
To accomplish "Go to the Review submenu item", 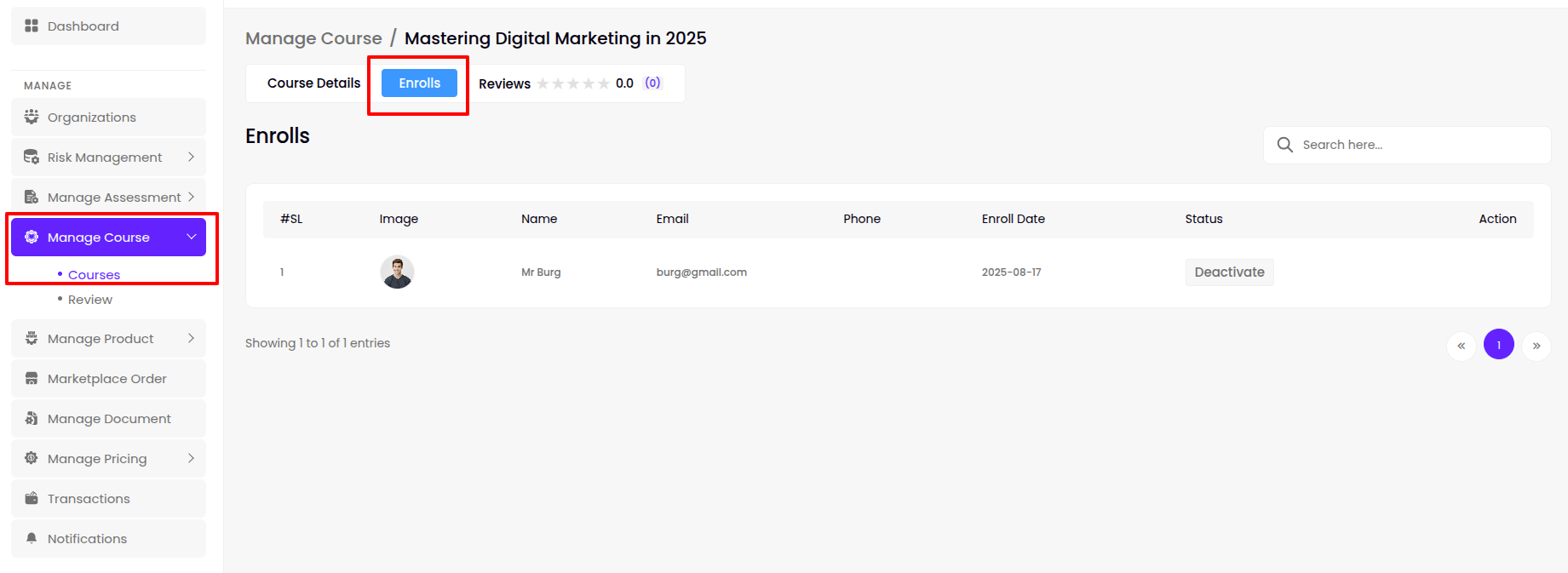I will point(89,300).
